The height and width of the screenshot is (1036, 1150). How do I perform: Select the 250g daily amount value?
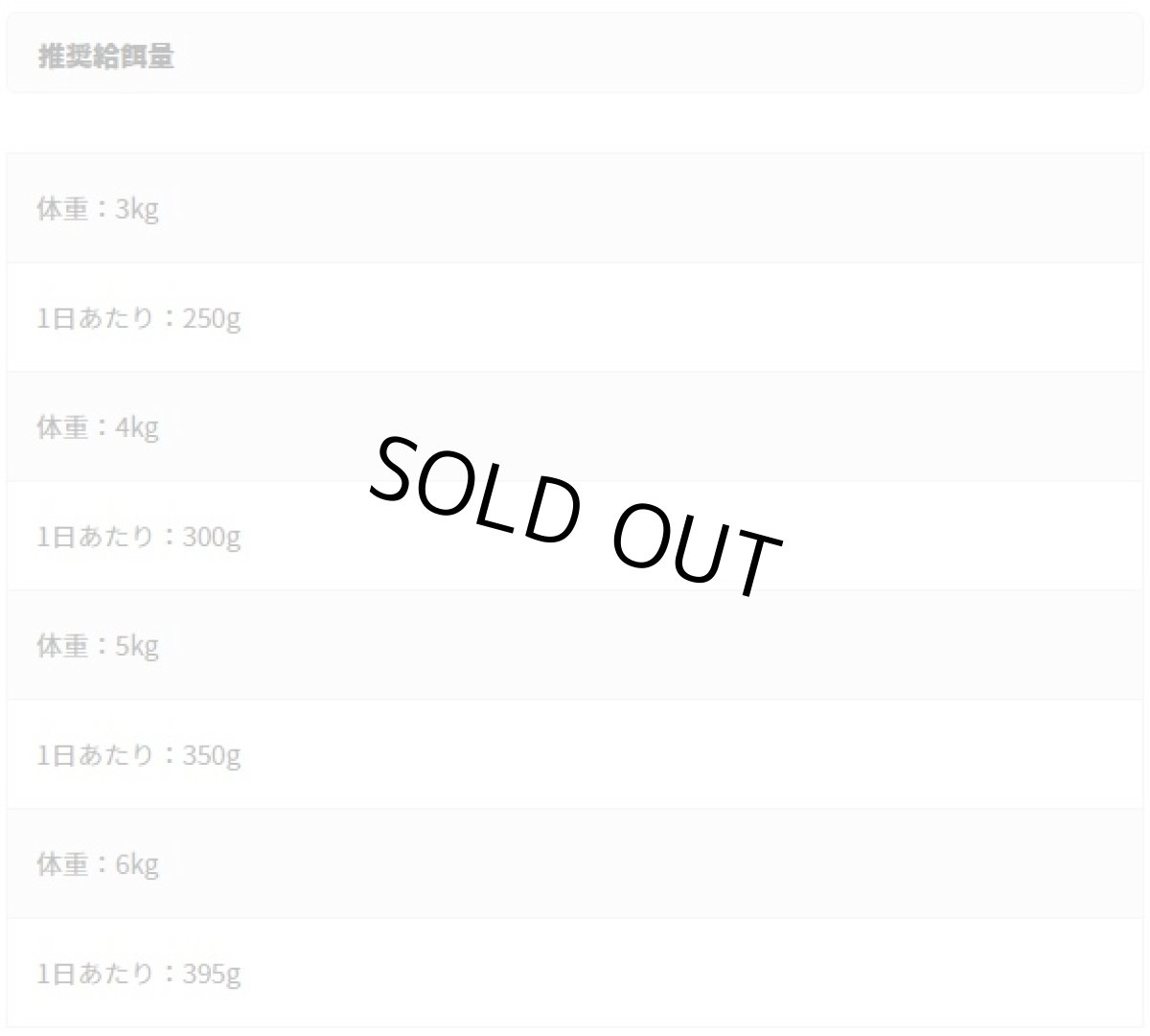coord(212,318)
